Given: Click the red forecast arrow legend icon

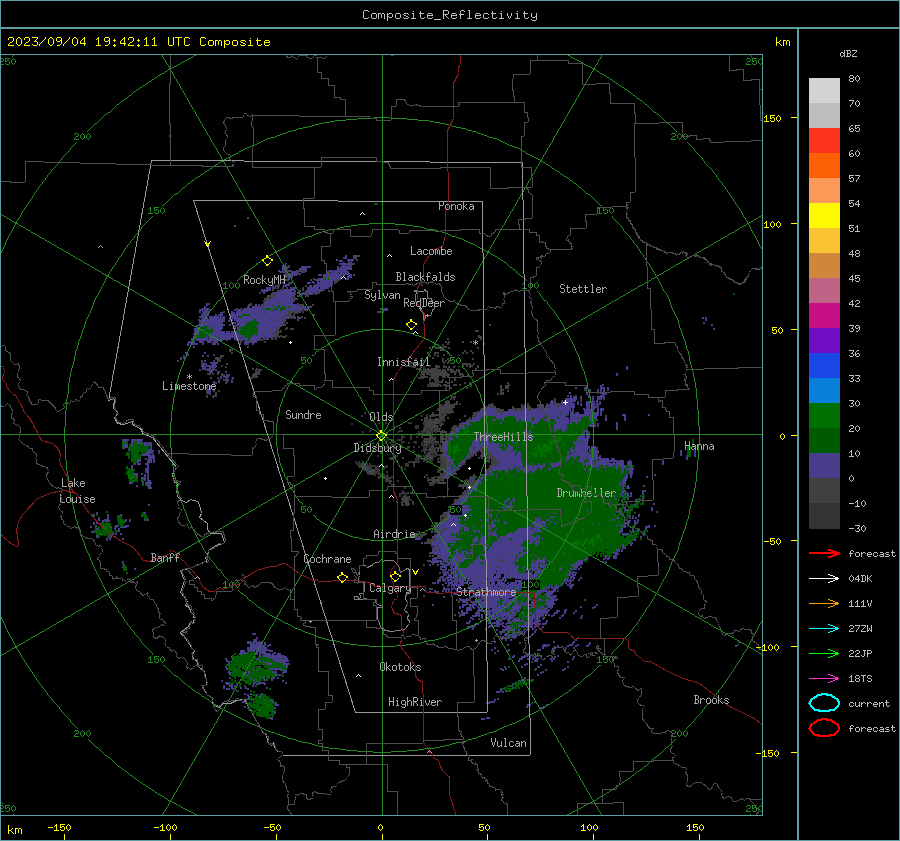Looking at the screenshot, I should [x=824, y=553].
